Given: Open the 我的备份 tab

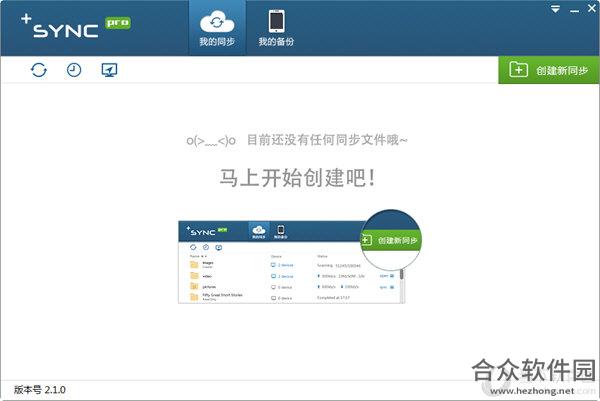Looking at the screenshot, I should coord(276,28).
